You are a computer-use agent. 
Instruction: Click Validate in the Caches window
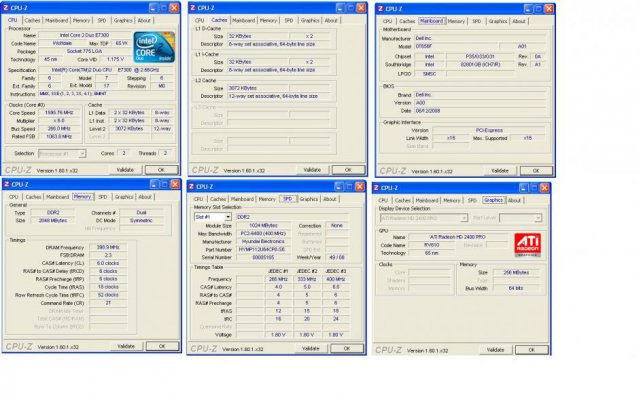(312, 170)
